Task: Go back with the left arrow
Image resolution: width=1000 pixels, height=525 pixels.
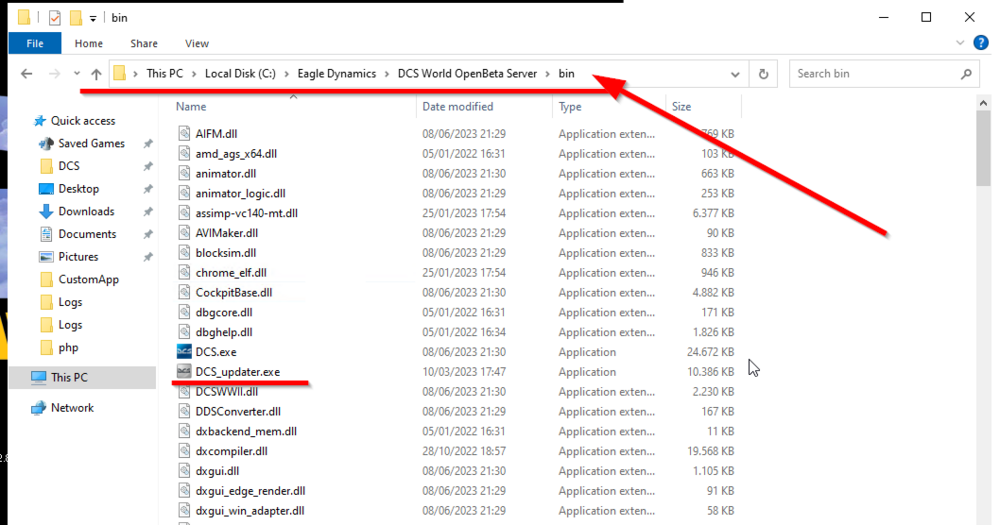Action: click(26, 74)
